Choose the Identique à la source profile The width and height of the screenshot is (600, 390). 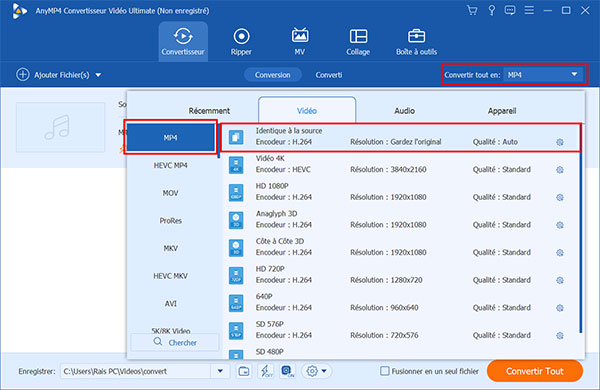(401, 137)
